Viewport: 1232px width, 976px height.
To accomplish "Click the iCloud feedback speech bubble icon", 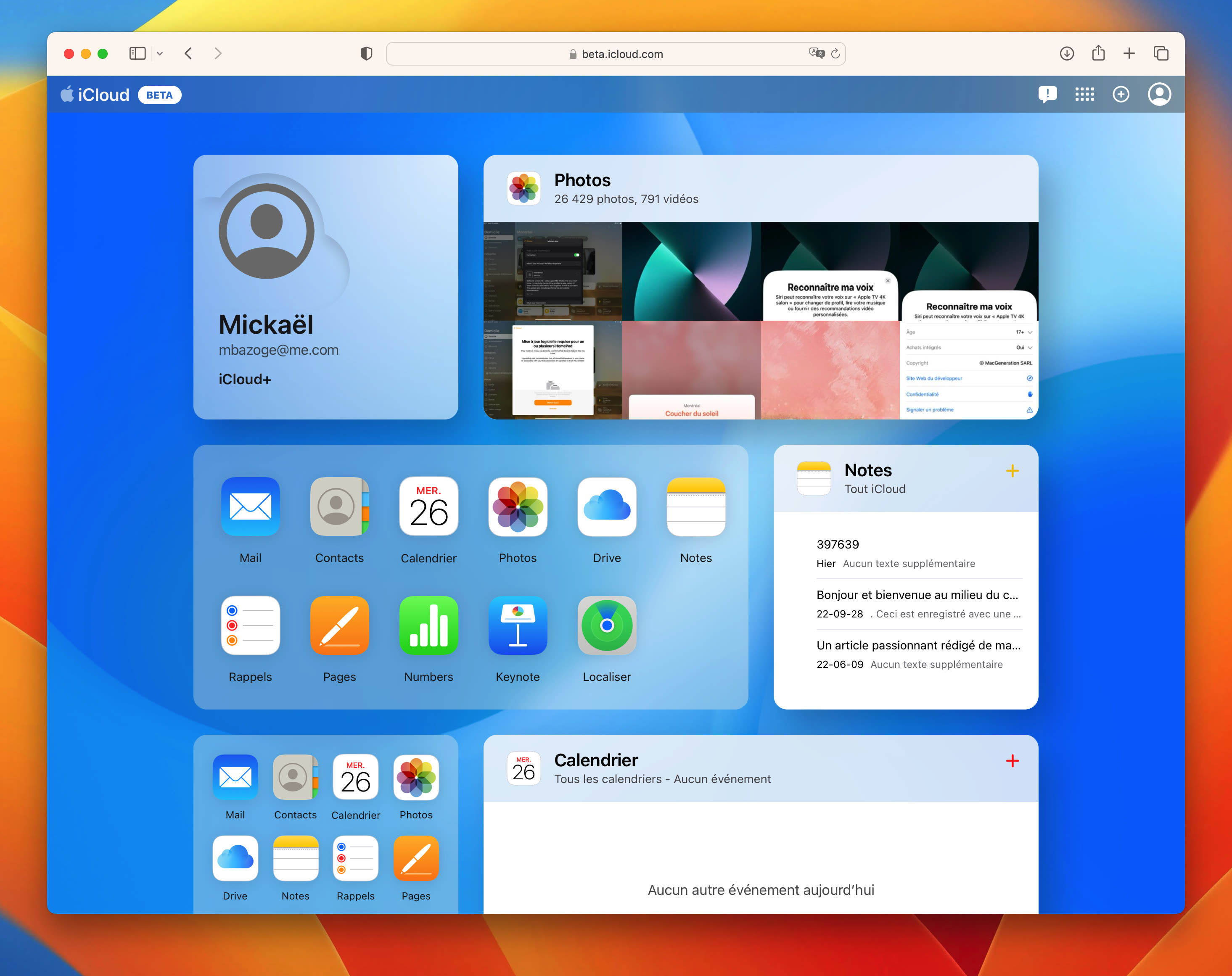I will [1047, 94].
